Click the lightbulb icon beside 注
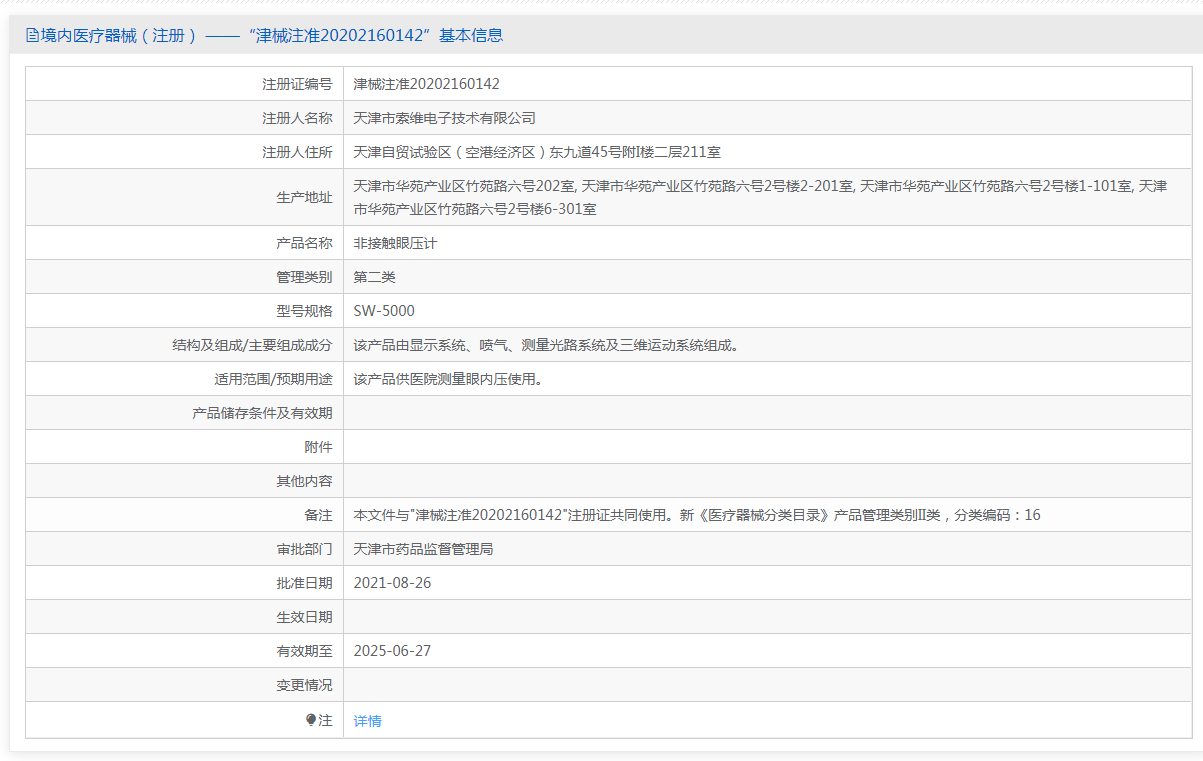The image size is (1203, 761). pyautogui.click(x=311, y=720)
